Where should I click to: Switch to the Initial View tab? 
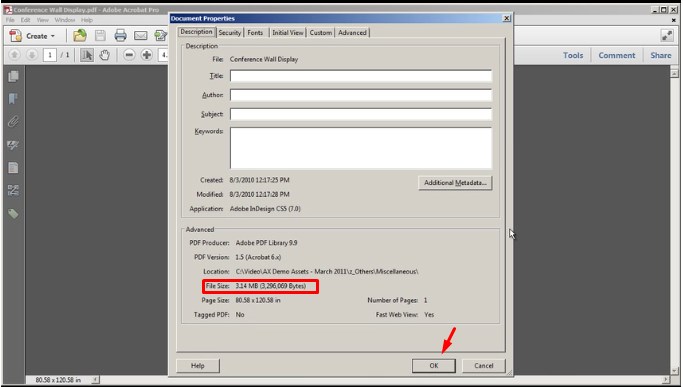point(287,33)
